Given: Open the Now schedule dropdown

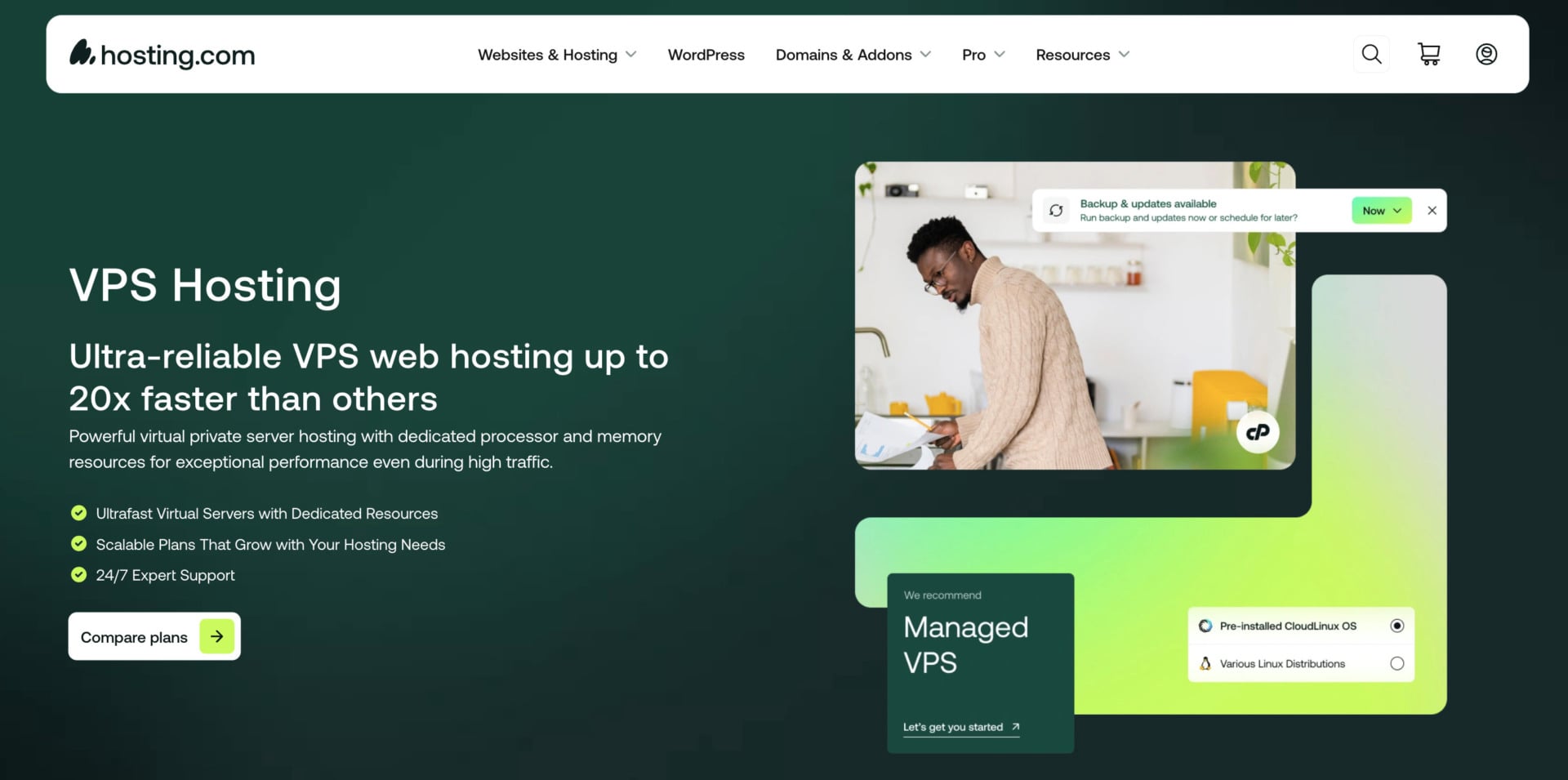Looking at the screenshot, I should (1382, 211).
